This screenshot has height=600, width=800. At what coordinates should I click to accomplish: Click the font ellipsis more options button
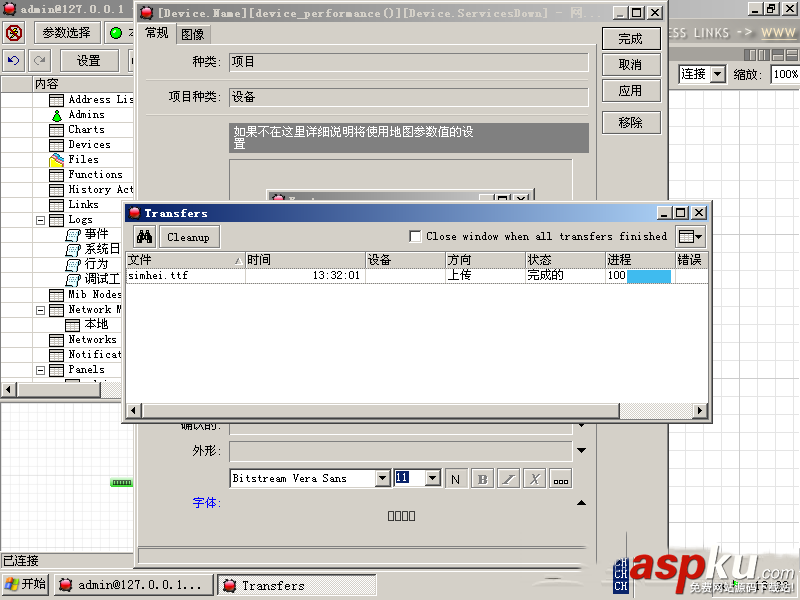tap(560, 479)
